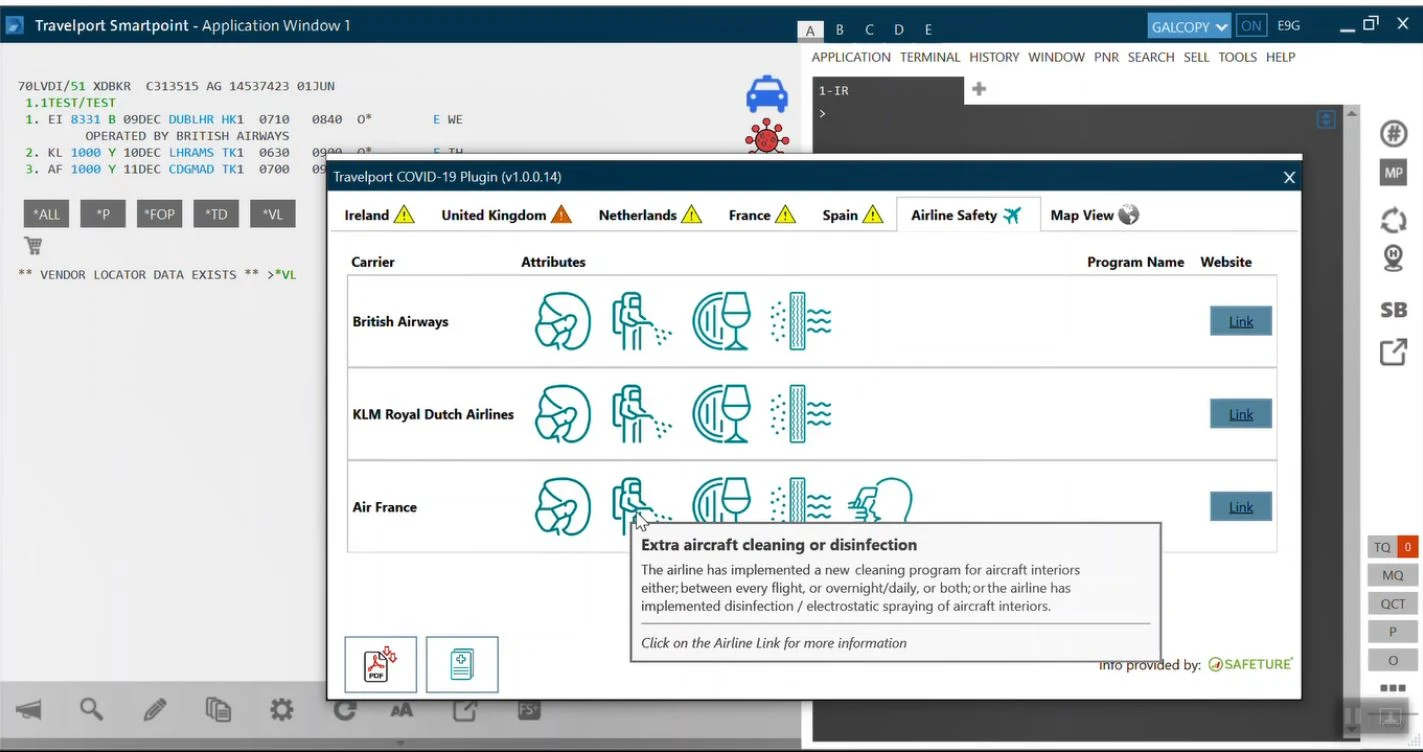Export plugin report to PDF
1423x752 pixels.
[x=381, y=665]
